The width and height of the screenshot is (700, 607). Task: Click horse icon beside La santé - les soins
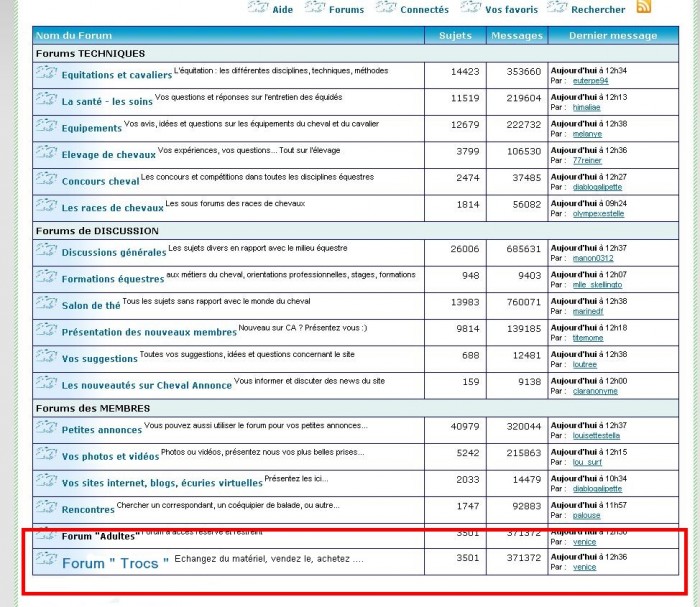46,99
